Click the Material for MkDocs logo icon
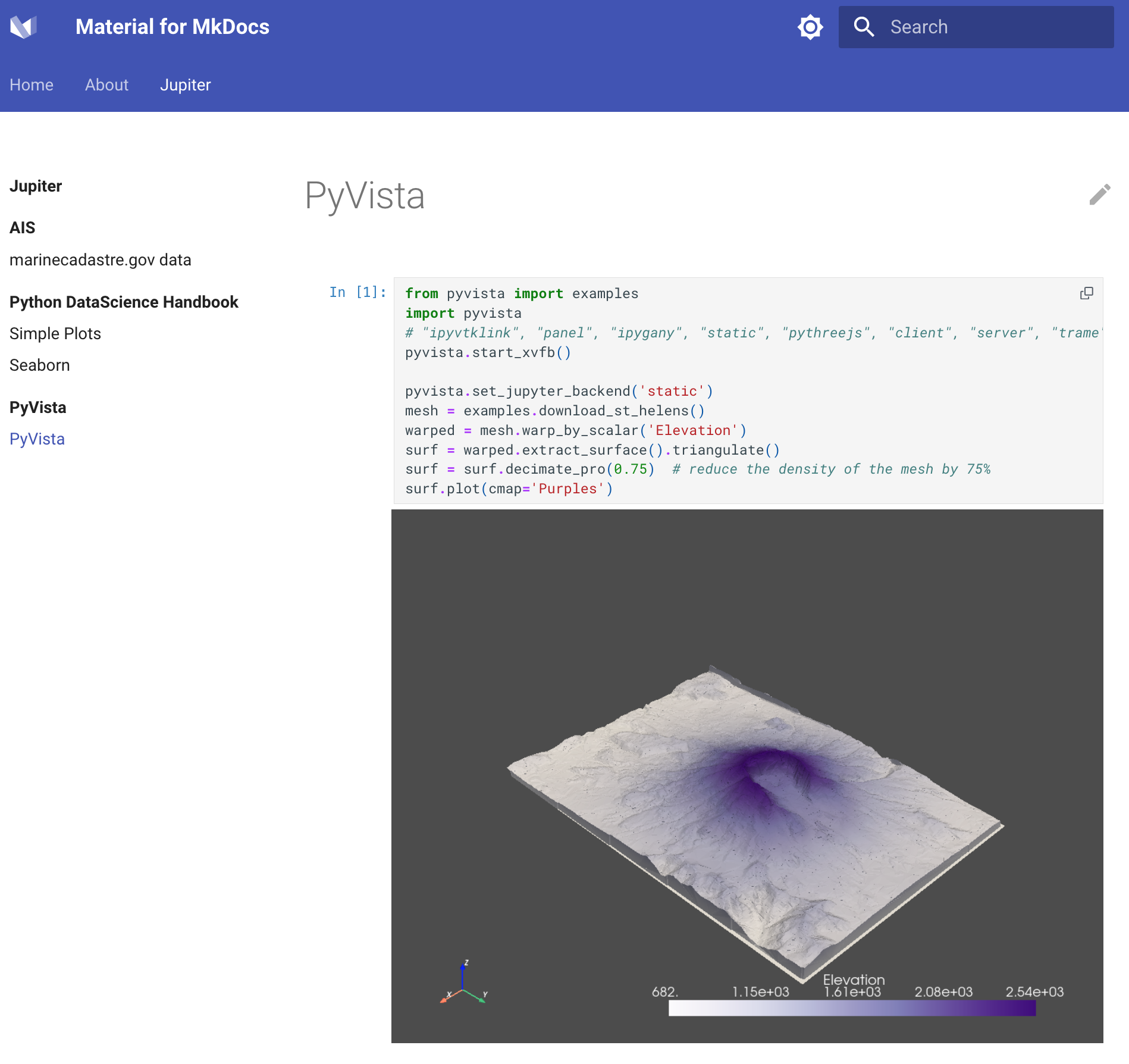The height and width of the screenshot is (1064, 1129). (x=24, y=27)
